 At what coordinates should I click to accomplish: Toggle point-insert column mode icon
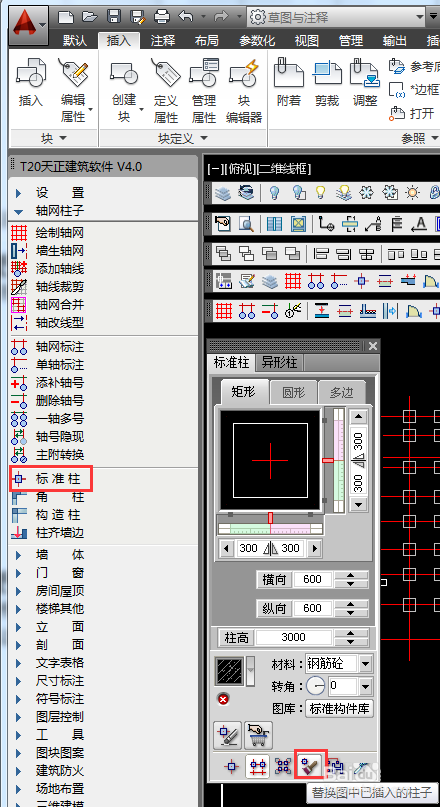point(232,766)
